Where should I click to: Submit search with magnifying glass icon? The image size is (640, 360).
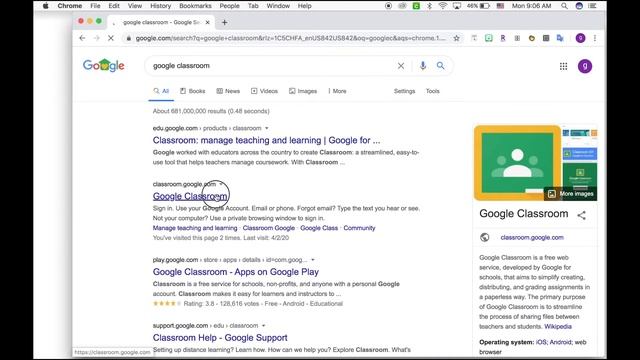tap(440, 66)
